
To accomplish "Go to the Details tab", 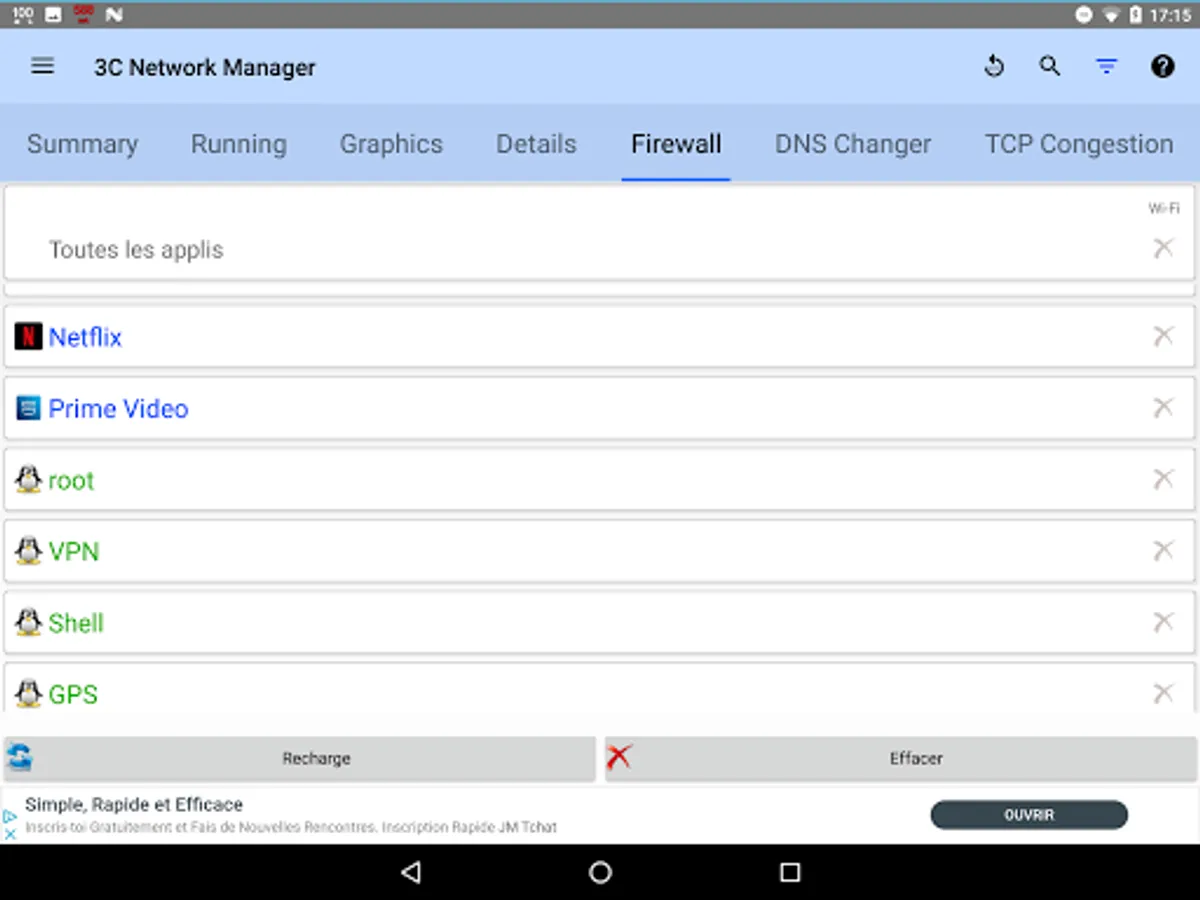I will click(536, 144).
